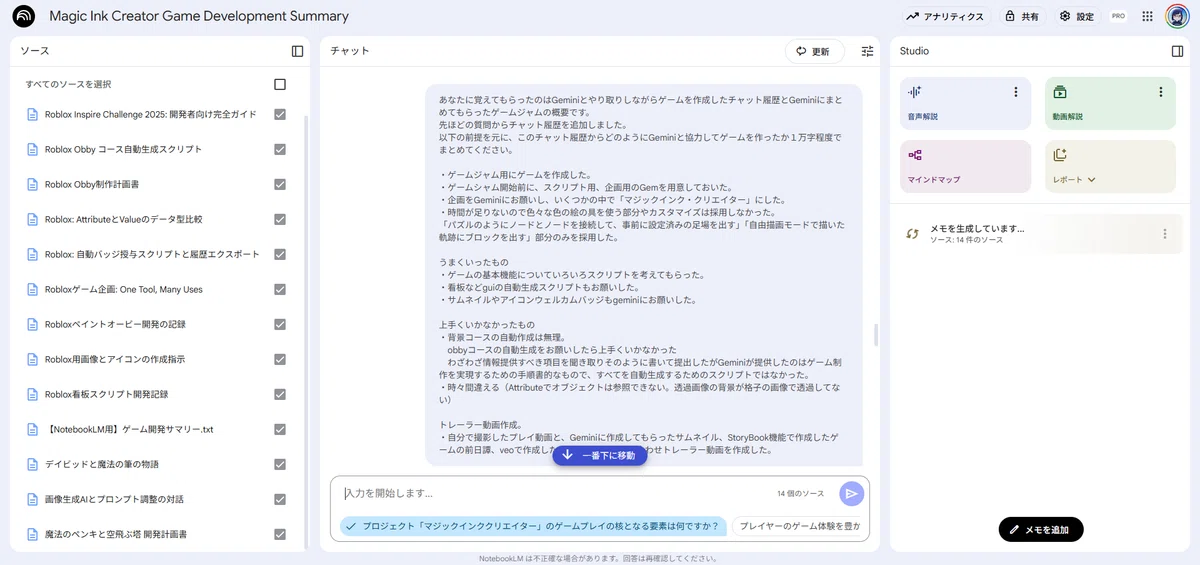The image size is (1200, 565).
Task: Uncheck 自動バッジ授与スクリプト source checkbox
Action: 280,254
